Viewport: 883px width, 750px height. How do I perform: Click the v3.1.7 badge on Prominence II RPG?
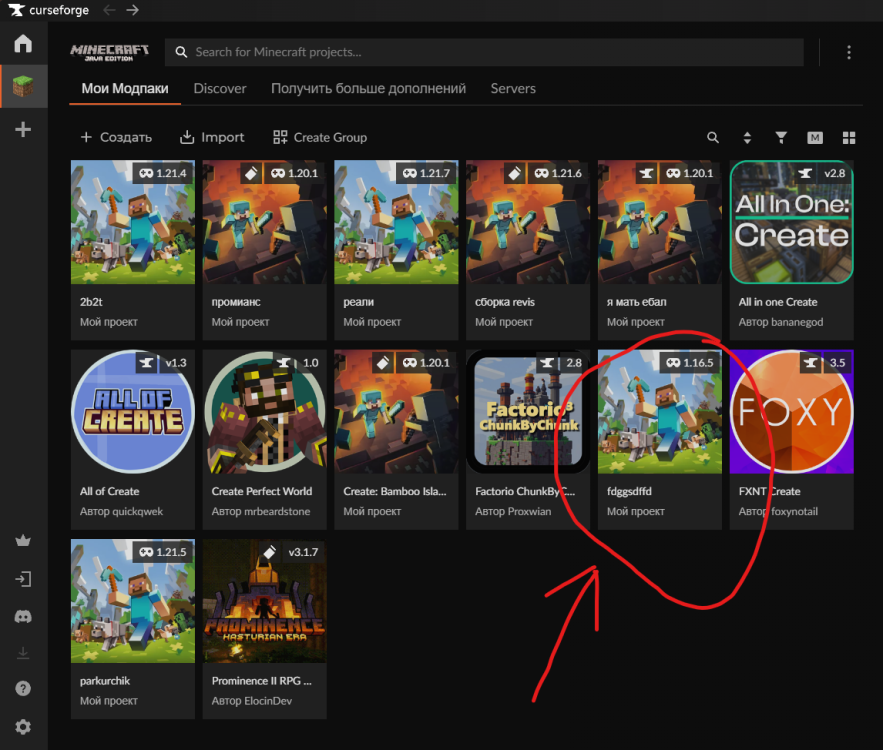click(x=303, y=552)
